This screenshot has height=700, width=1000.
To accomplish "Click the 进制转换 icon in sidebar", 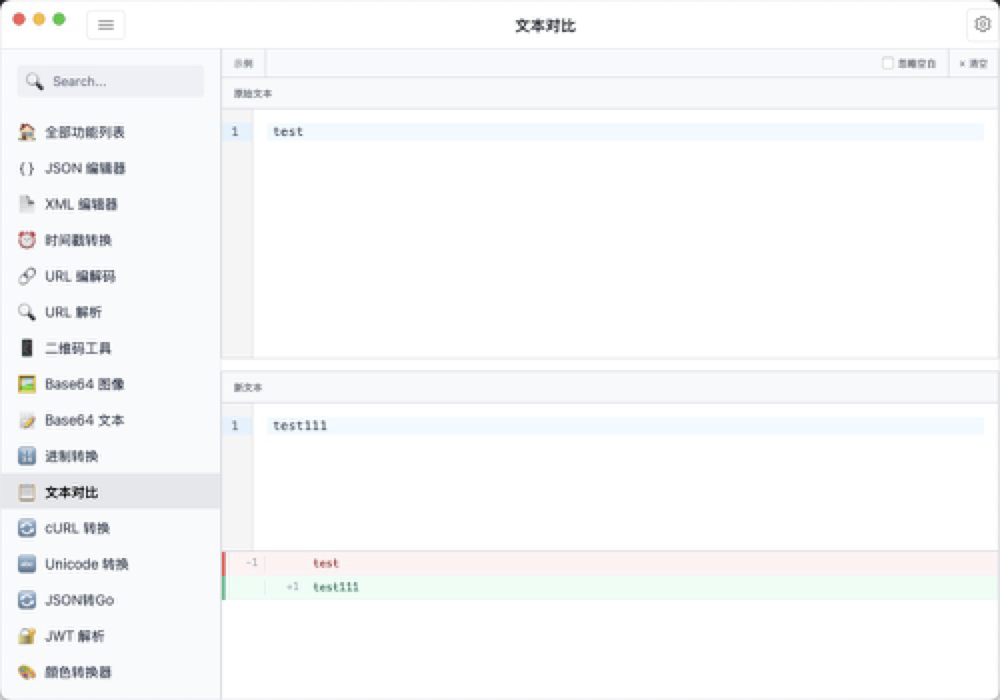I will (x=27, y=456).
